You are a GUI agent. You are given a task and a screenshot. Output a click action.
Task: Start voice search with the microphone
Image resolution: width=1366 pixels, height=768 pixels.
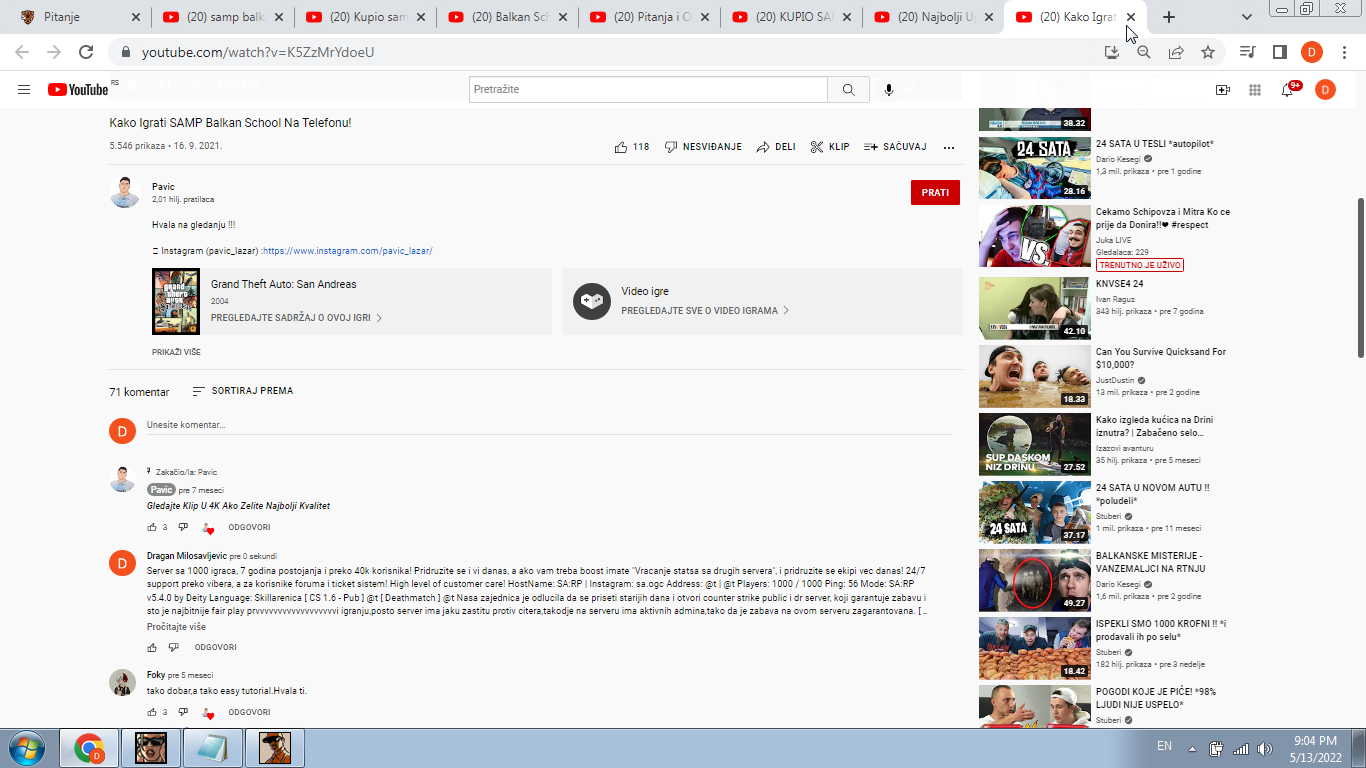tap(888, 90)
